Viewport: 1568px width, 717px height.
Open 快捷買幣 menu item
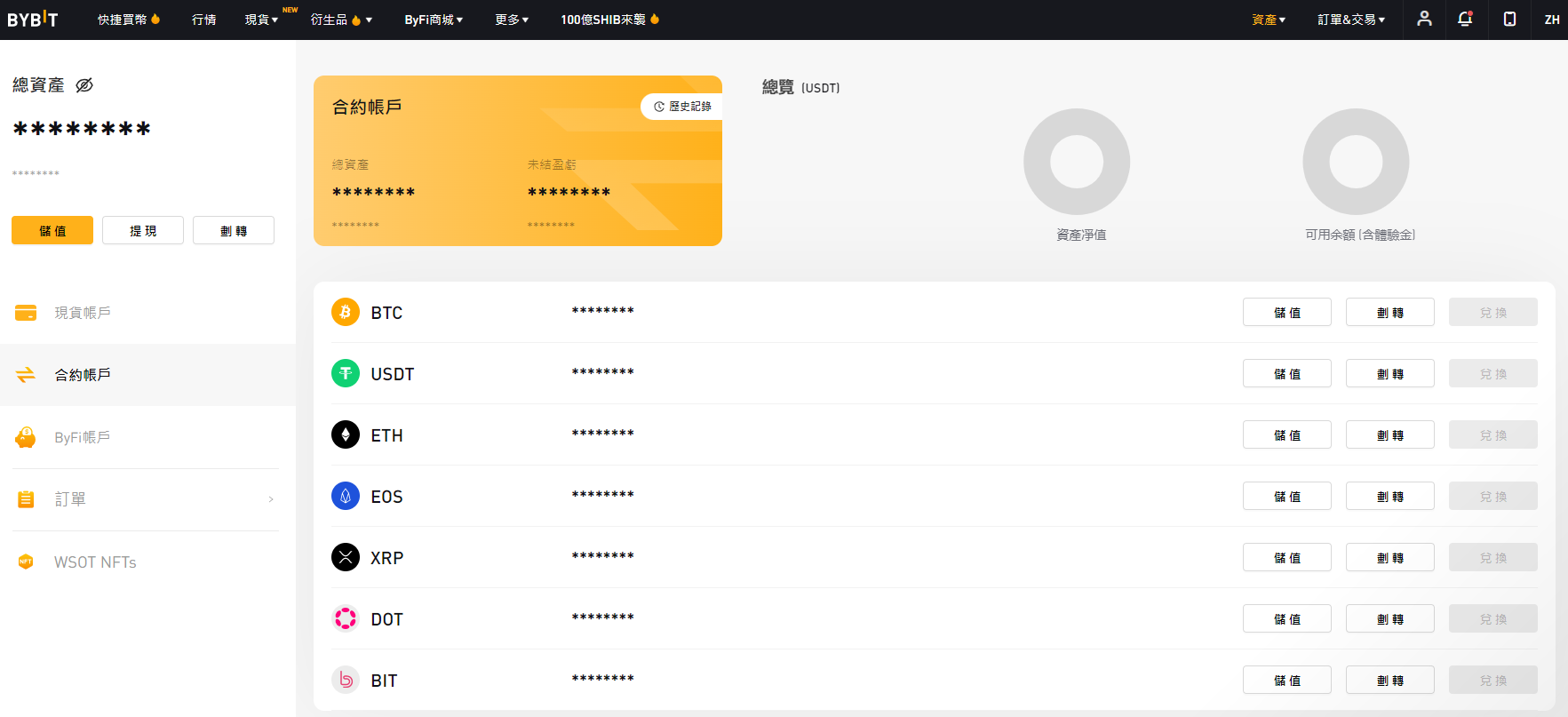123,20
